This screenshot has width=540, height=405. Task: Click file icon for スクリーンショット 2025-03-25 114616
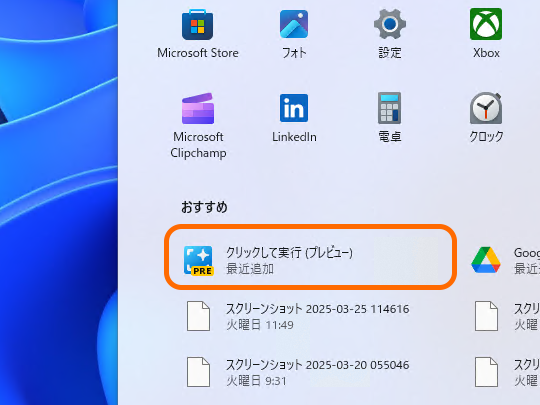198,316
